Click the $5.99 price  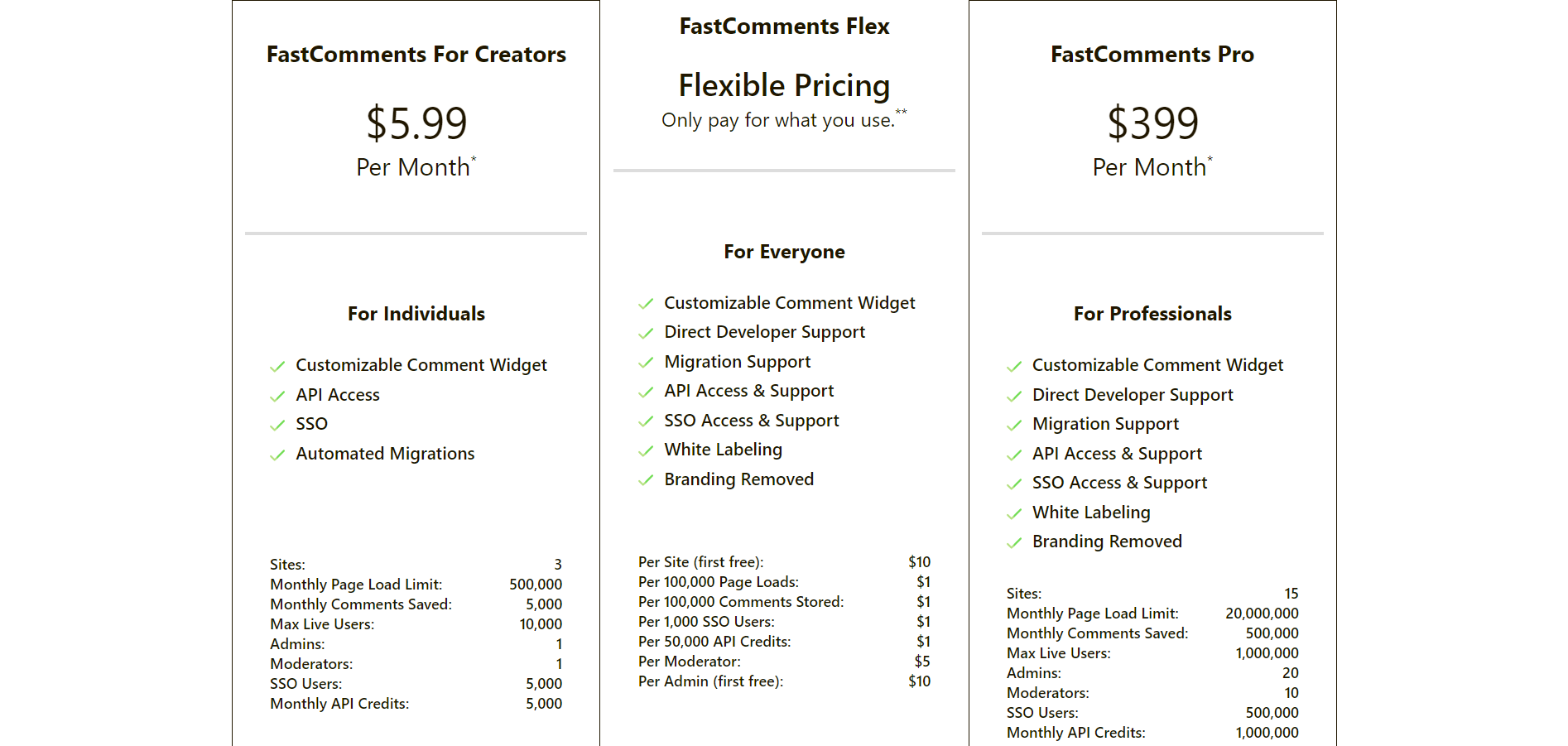point(416,123)
